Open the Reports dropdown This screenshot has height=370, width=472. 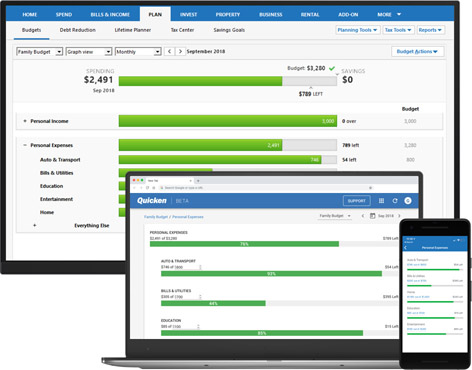click(430, 30)
